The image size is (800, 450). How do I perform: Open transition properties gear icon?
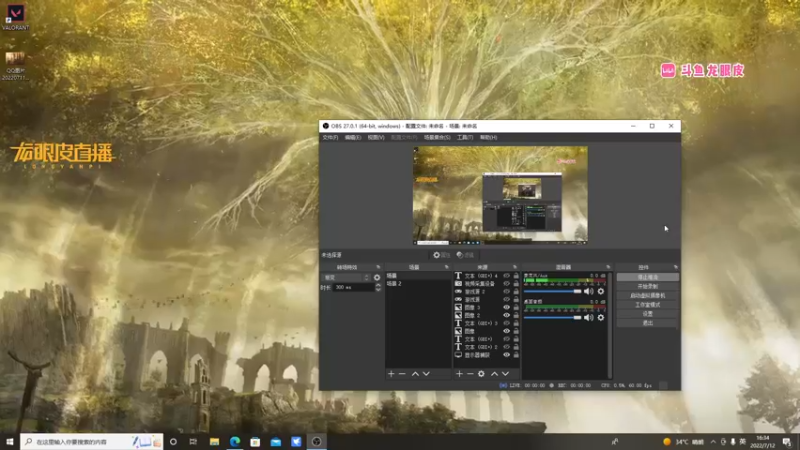pos(377,278)
